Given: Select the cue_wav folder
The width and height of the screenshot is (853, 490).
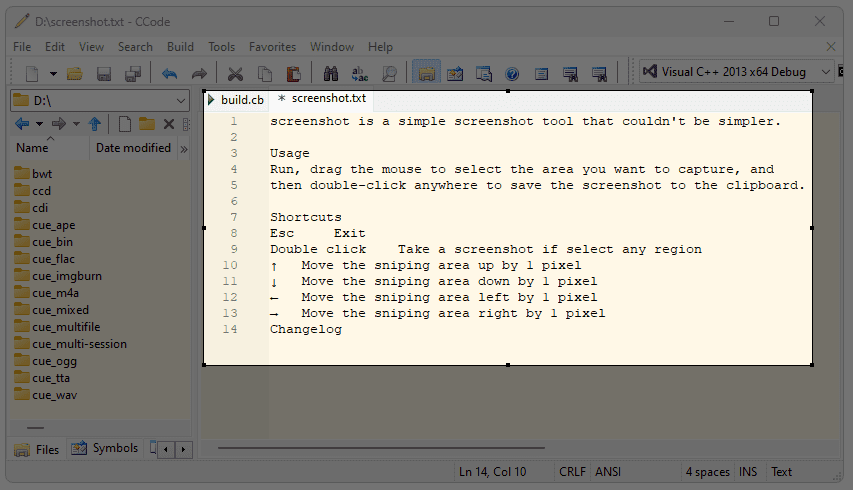Looking at the screenshot, I should click(46, 395).
